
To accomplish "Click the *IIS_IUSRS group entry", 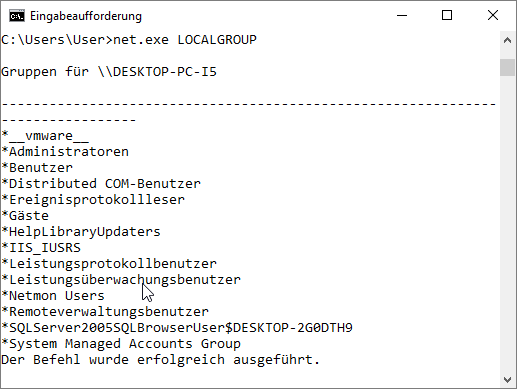I will [41, 248].
